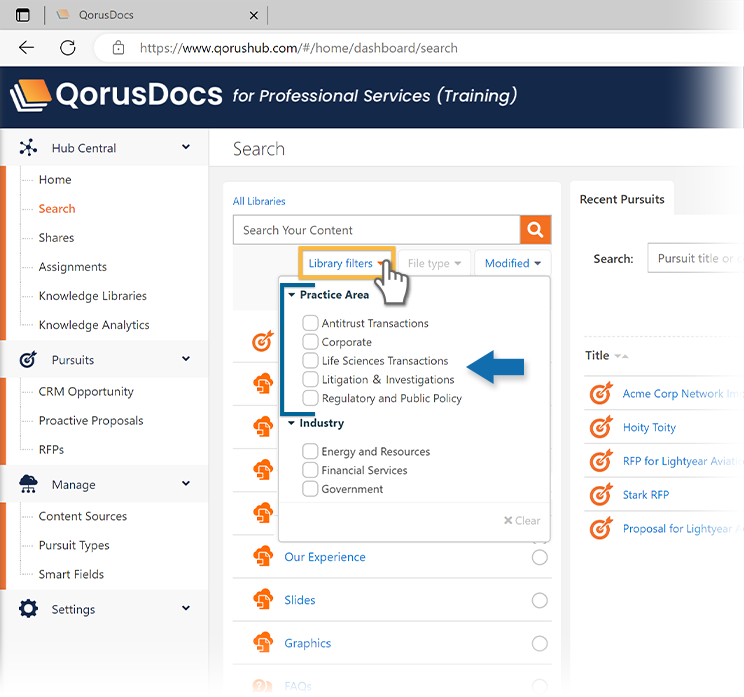744x697 pixels.
Task: Check the Government industry filter
Action: click(310, 488)
